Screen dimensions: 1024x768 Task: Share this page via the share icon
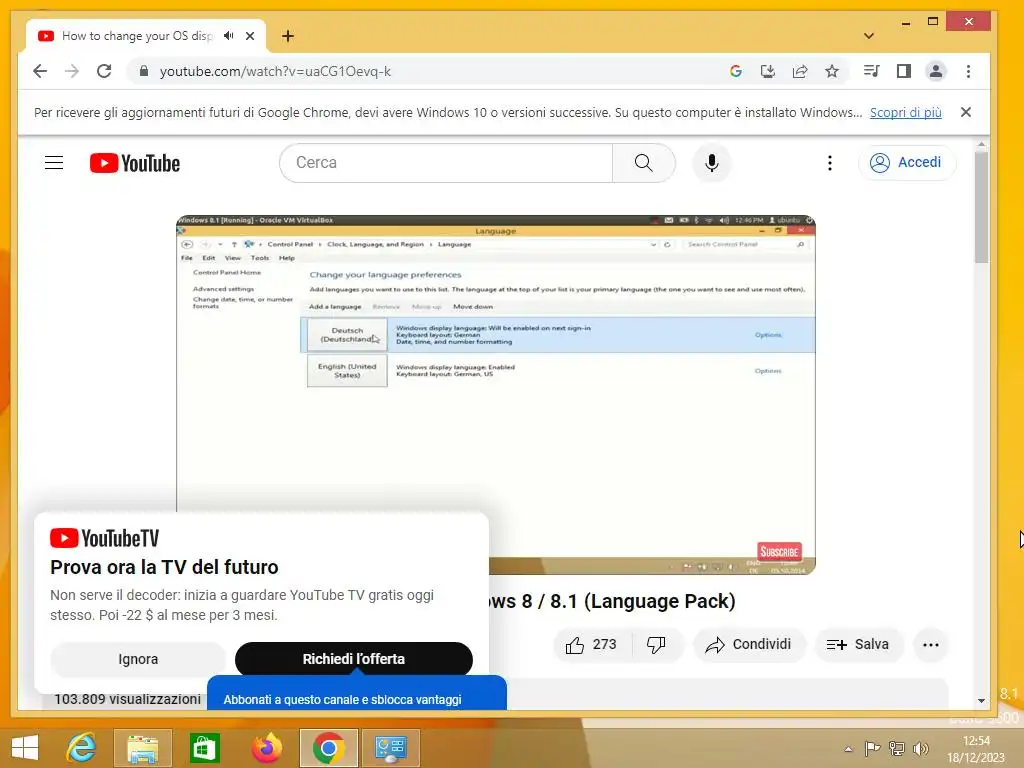pos(800,71)
